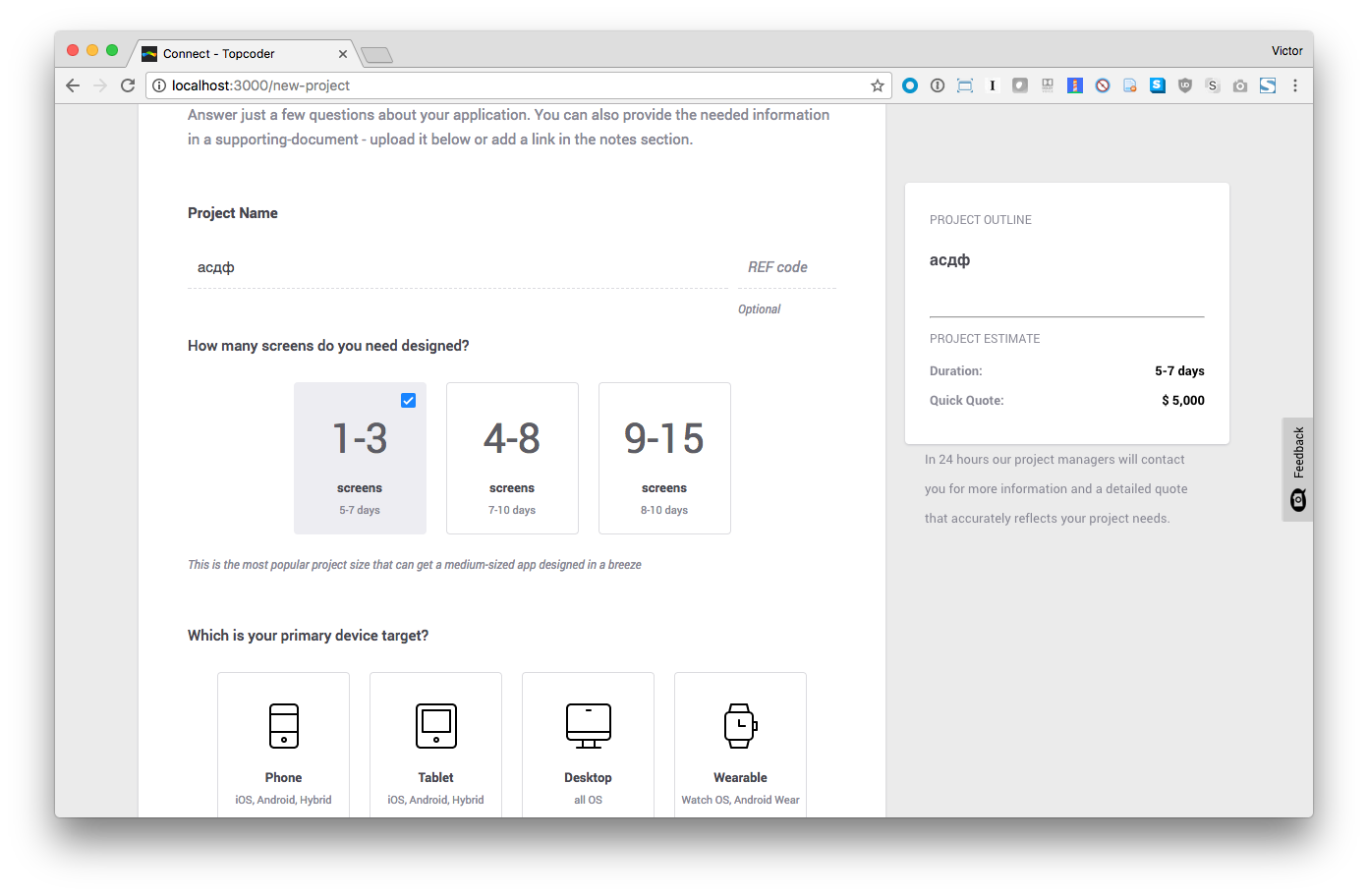Click the gray circled S extension icon
The height and width of the screenshot is (896, 1368).
[1213, 85]
